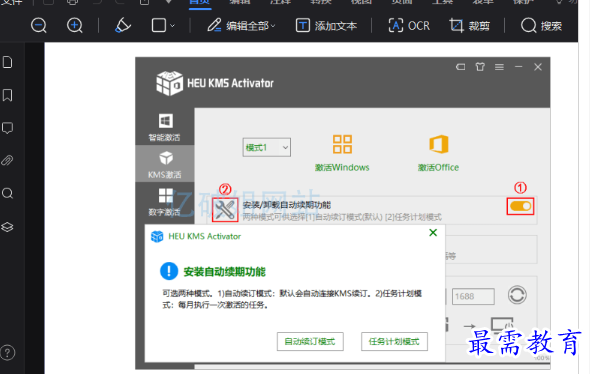
Task: Click the 自动续订模式 button
Action: pos(310,342)
